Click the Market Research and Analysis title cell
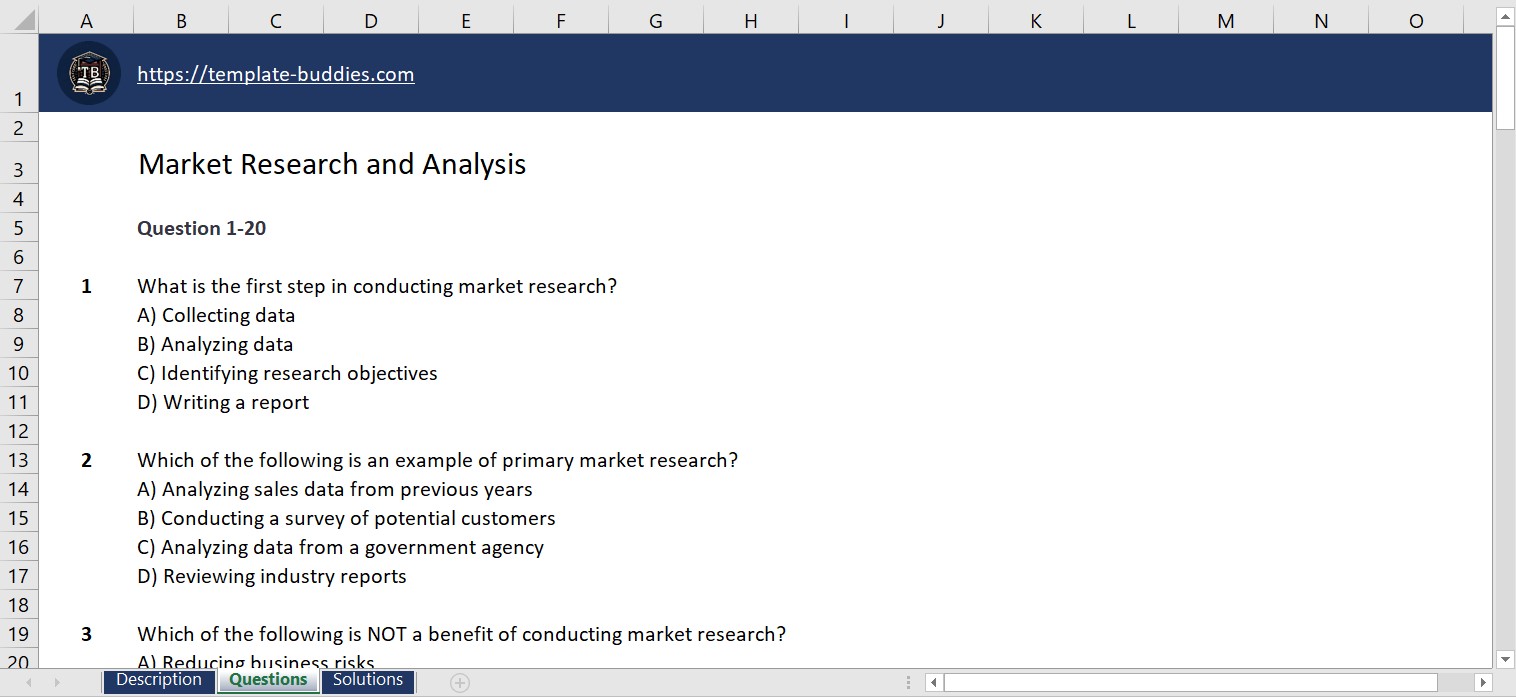 tap(332, 164)
